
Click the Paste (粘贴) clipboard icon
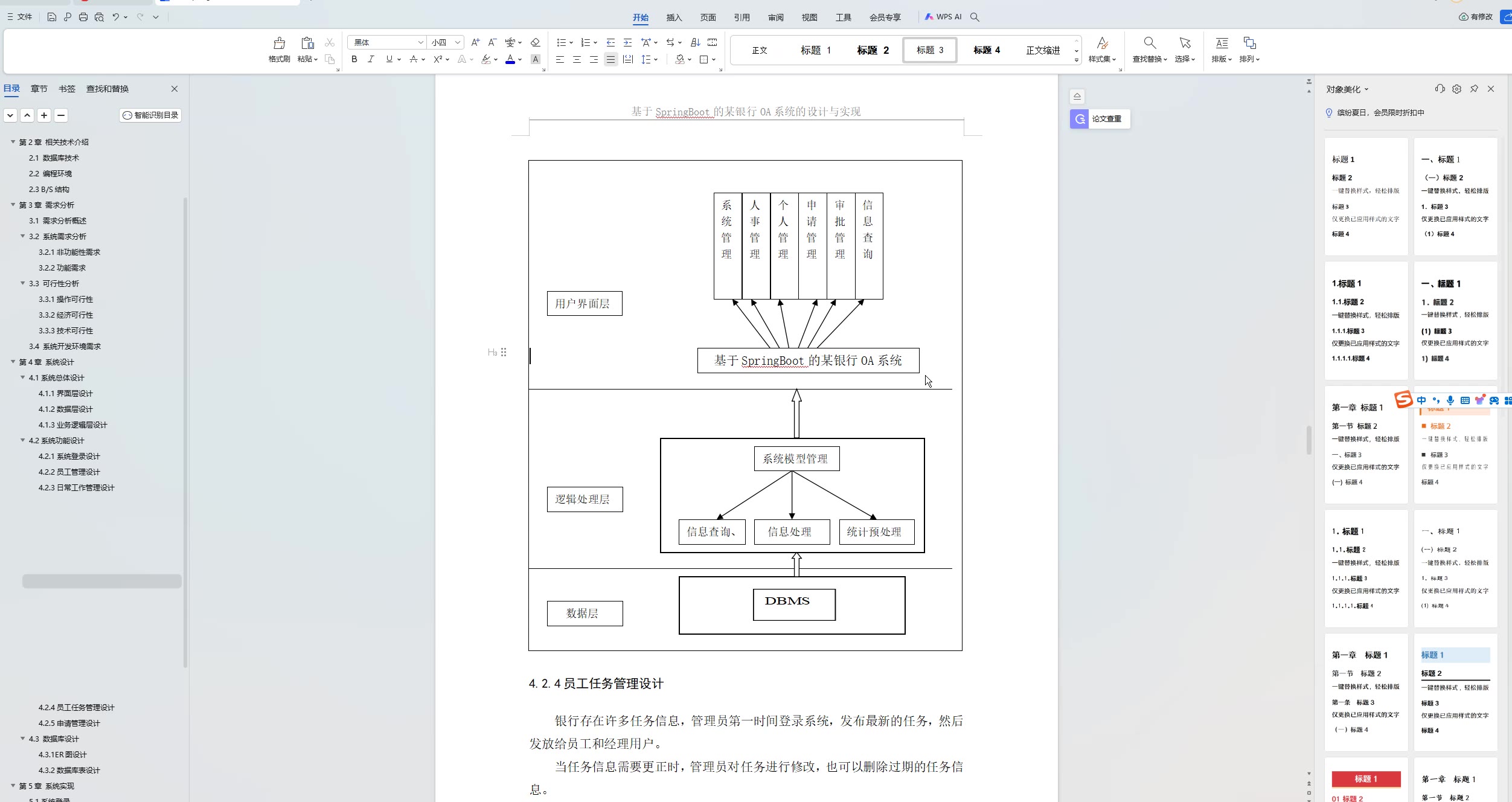307,43
